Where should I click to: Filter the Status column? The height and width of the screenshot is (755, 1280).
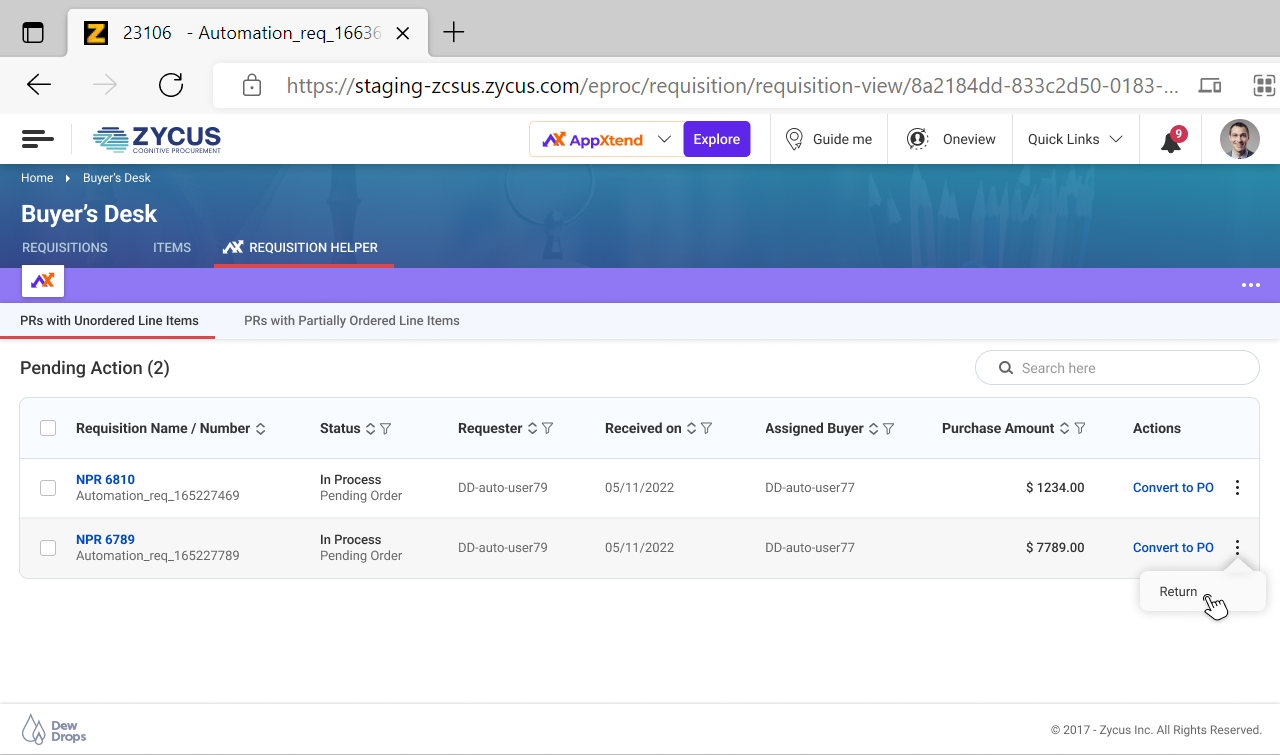coord(386,429)
